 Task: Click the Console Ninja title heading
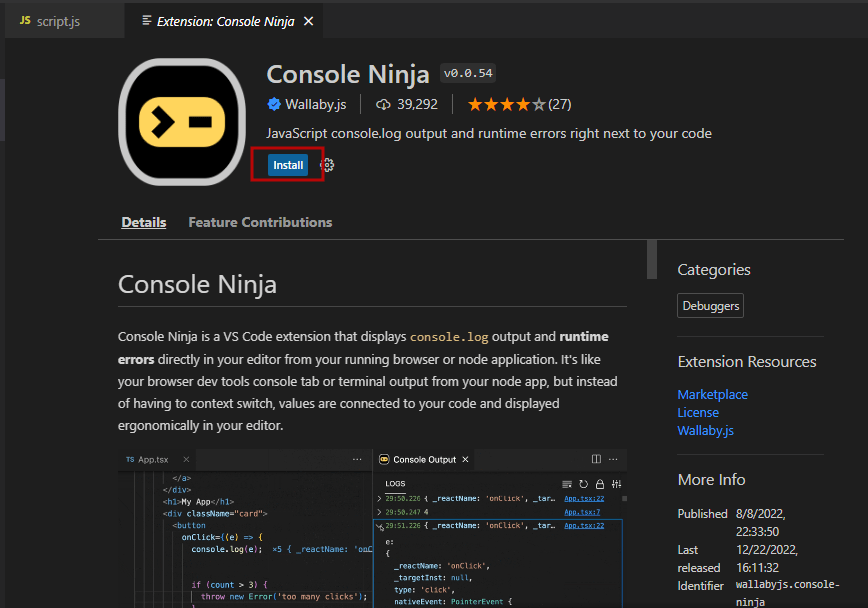pyautogui.click(x=348, y=74)
